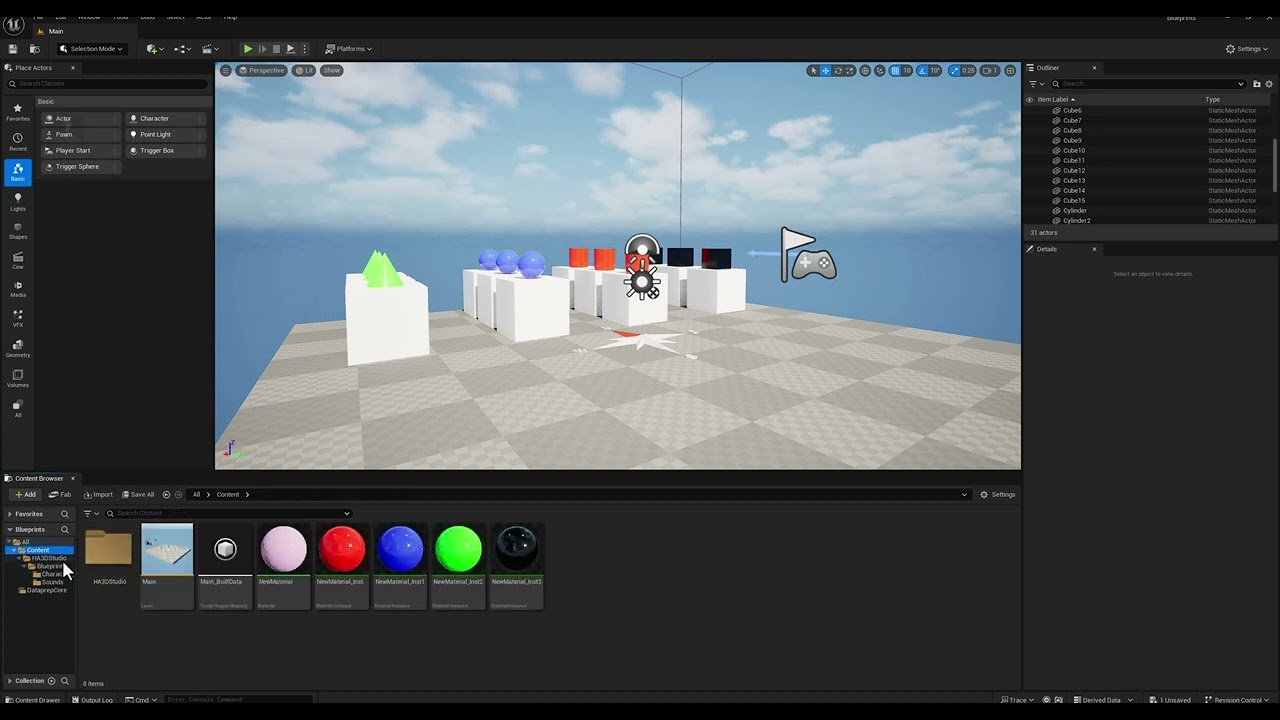
Task: Open the Lit view mode menu
Action: [304, 70]
